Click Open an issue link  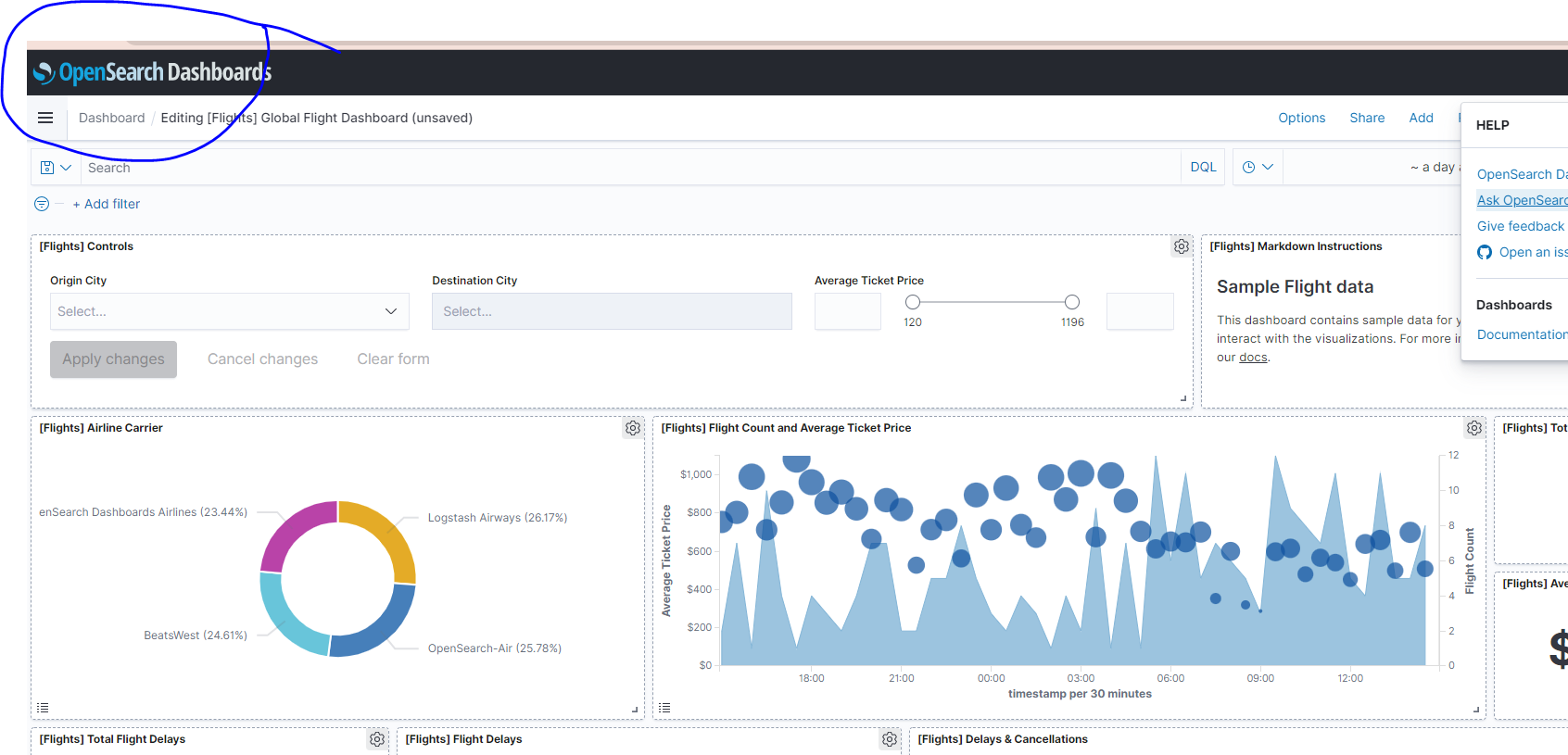click(x=1533, y=252)
